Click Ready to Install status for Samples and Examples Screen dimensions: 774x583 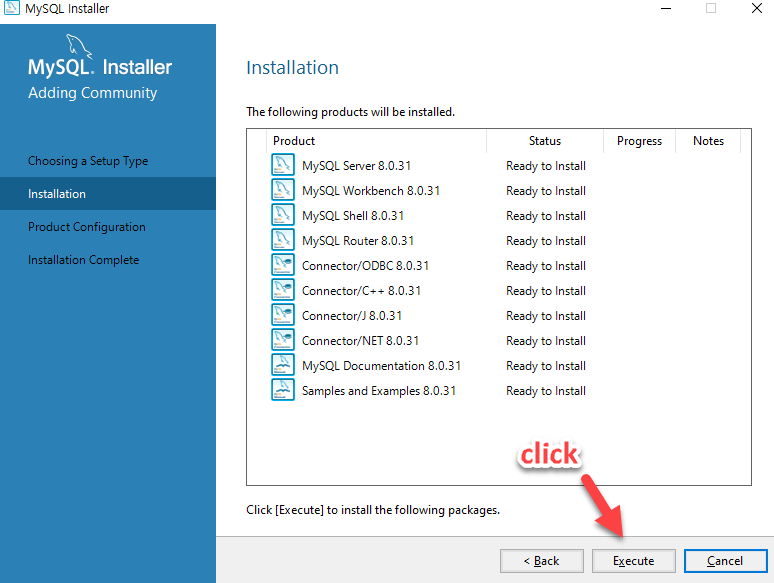coord(546,391)
